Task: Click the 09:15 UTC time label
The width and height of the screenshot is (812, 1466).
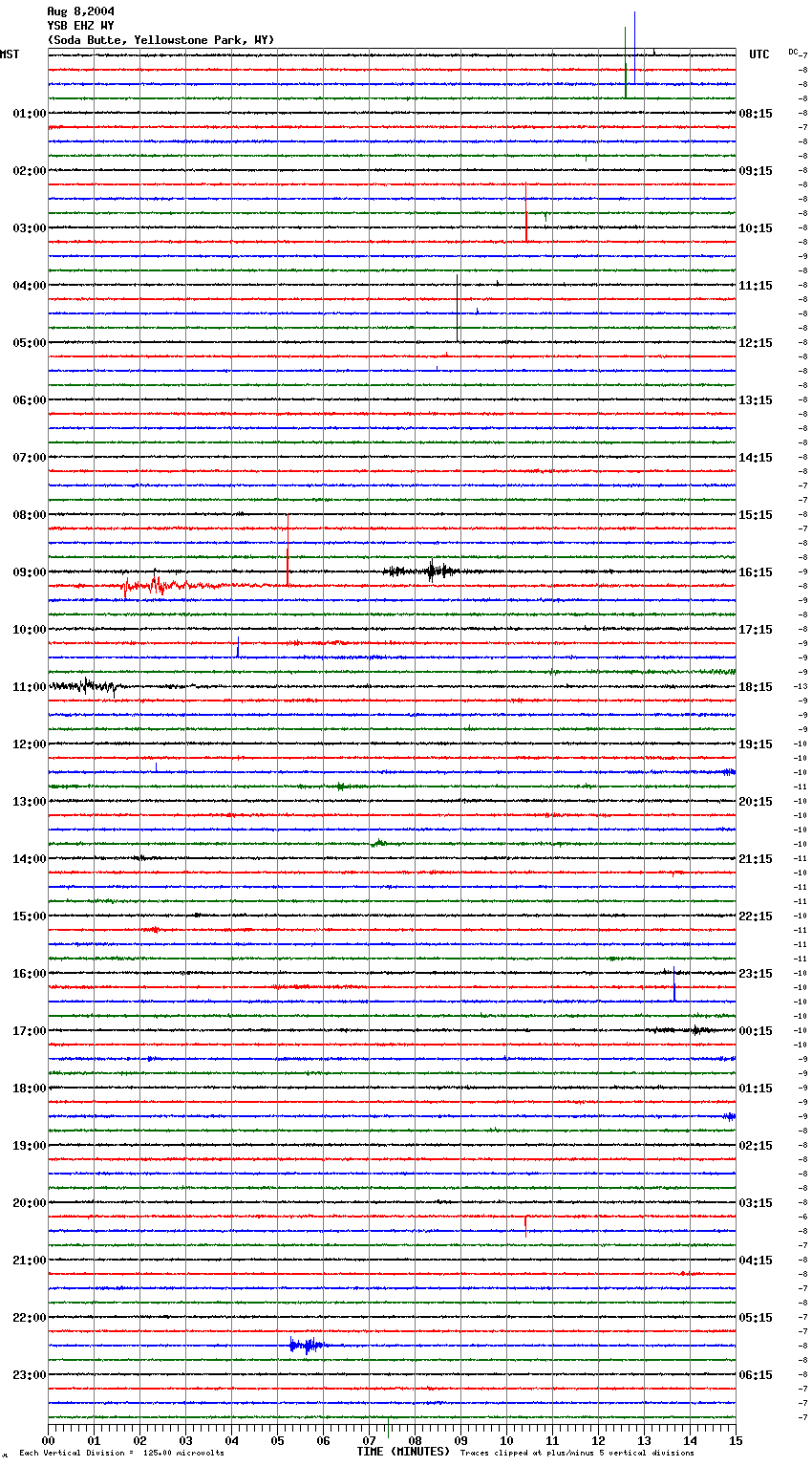Action: pyautogui.click(x=756, y=171)
